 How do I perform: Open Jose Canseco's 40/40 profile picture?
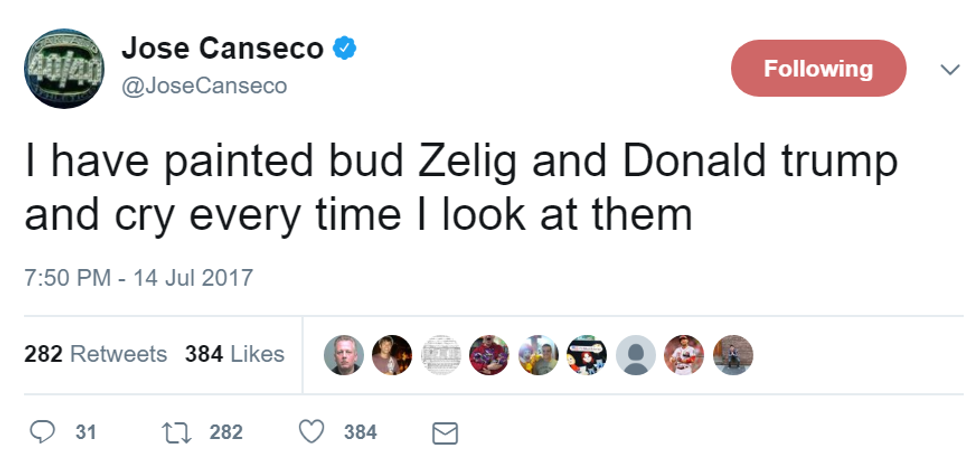(64, 67)
